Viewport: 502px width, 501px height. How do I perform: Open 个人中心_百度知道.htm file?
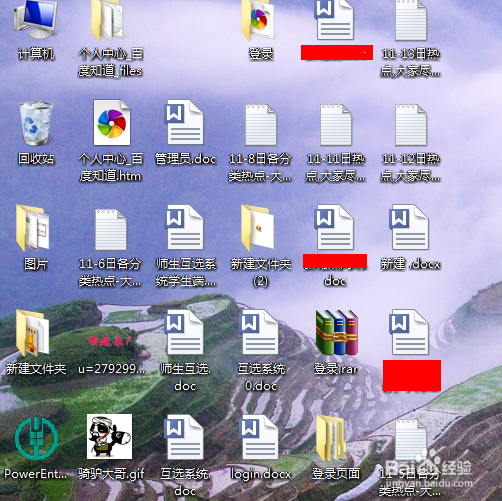[x=112, y=122]
